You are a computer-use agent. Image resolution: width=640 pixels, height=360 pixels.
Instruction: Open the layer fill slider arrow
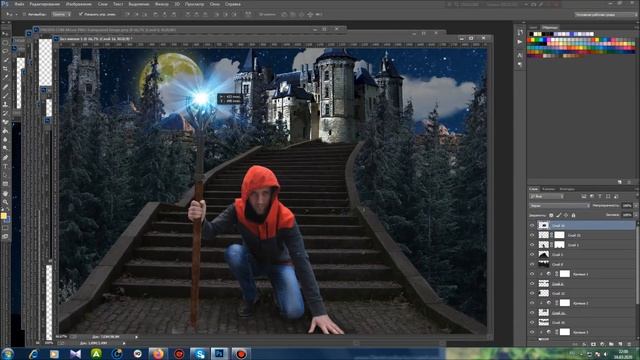tap(635, 215)
